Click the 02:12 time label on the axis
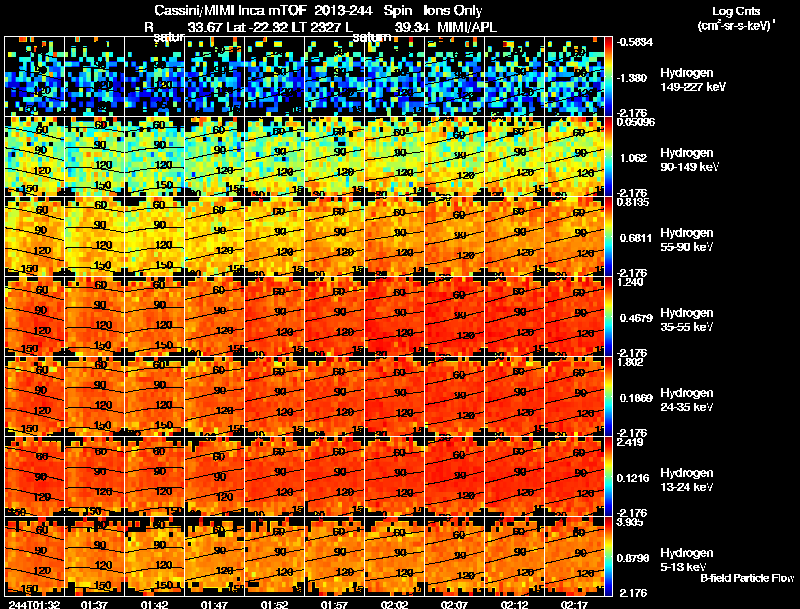The width and height of the screenshot is (800, 609). click(514, 604)
